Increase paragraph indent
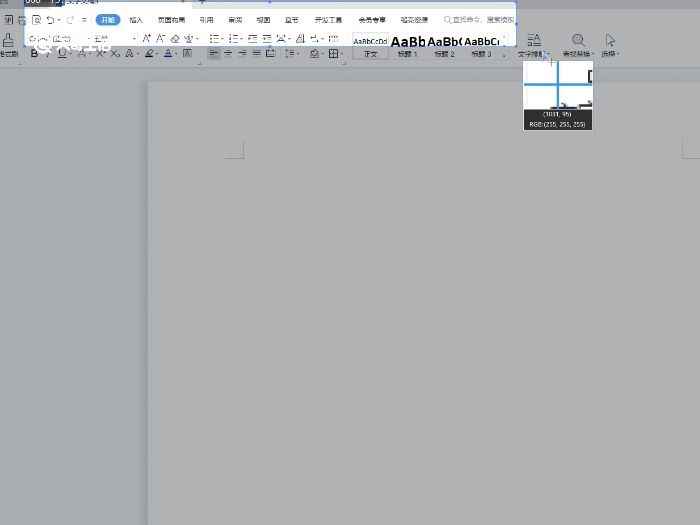Viewport: 700px width, 525px height. 267,39
